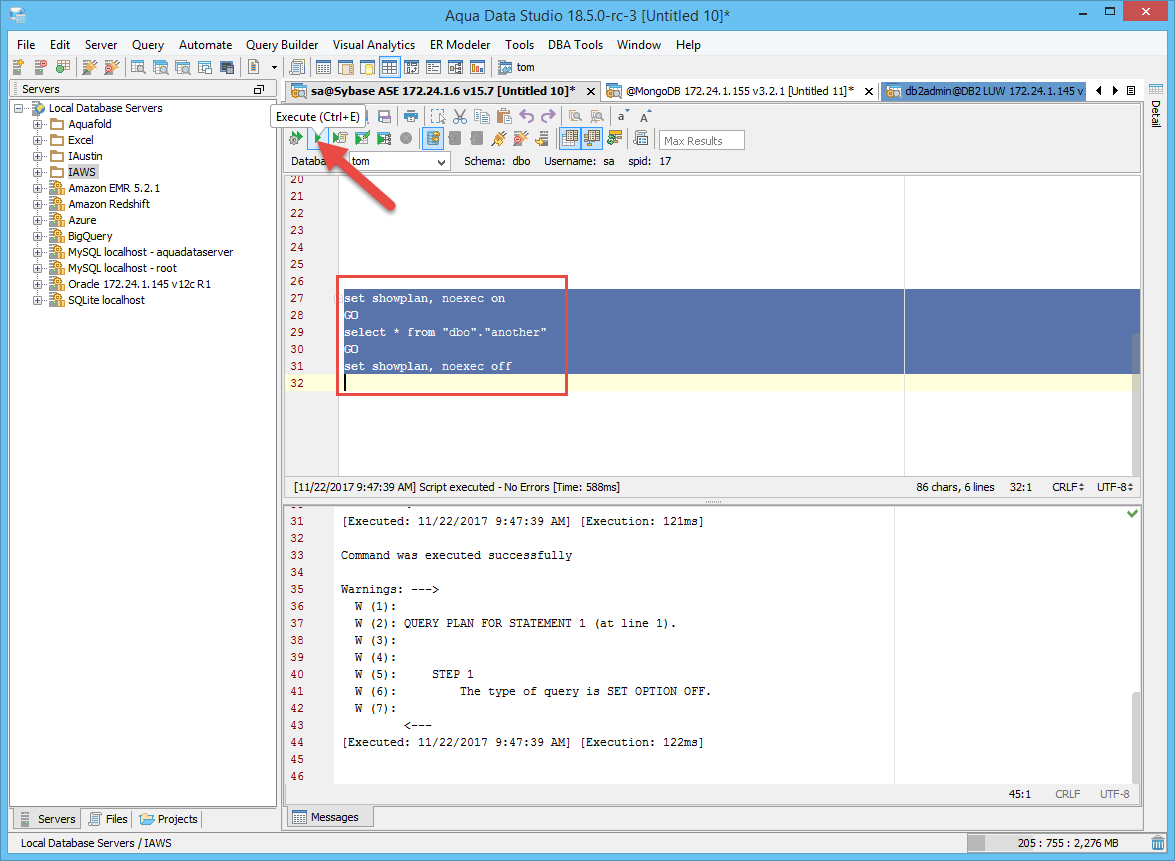Click the Select All dashed-rectangle icon
Screen dimensions: 1175x861
438,116
